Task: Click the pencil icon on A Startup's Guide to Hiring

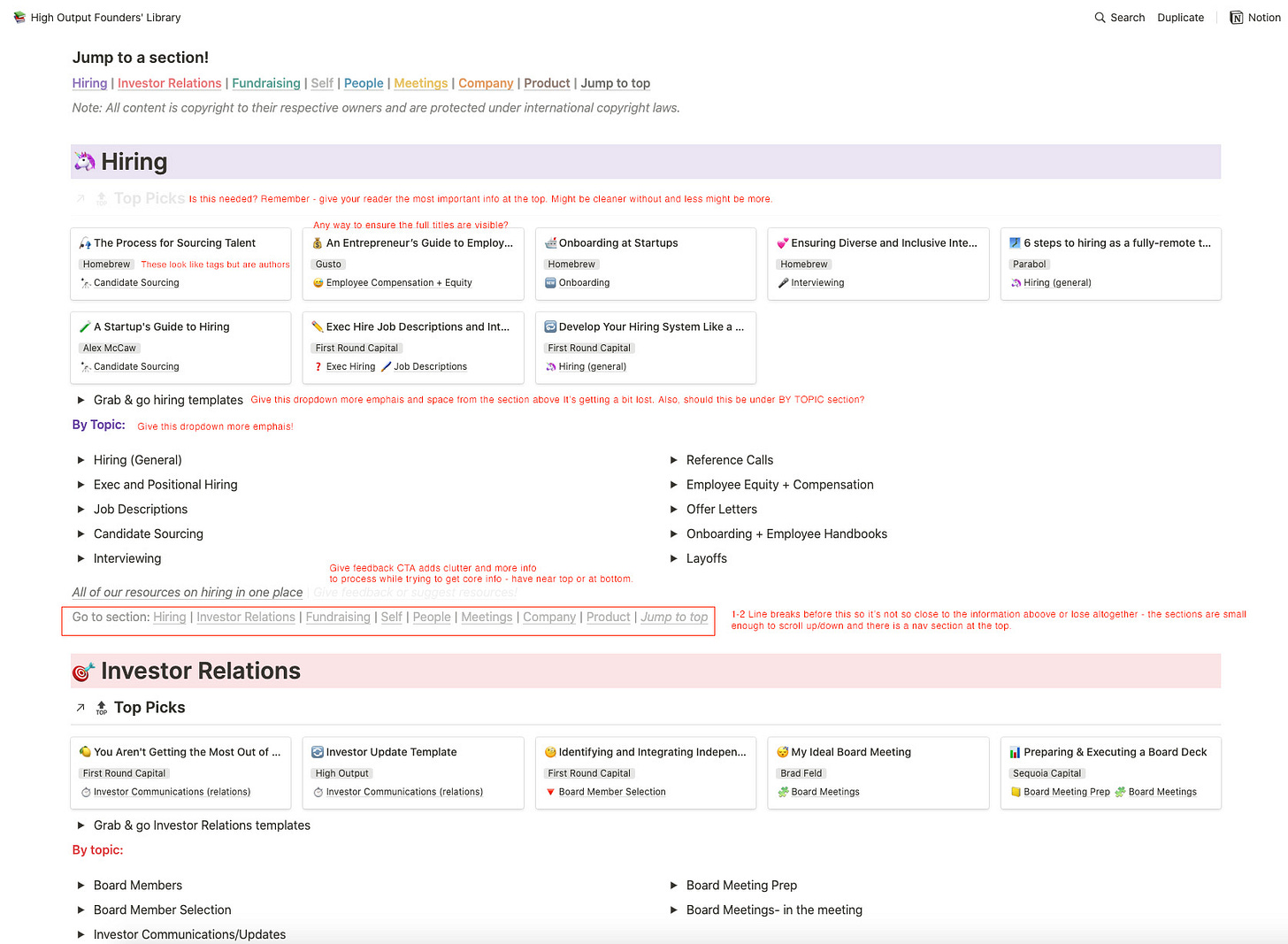Action: (x=85, y=327)
